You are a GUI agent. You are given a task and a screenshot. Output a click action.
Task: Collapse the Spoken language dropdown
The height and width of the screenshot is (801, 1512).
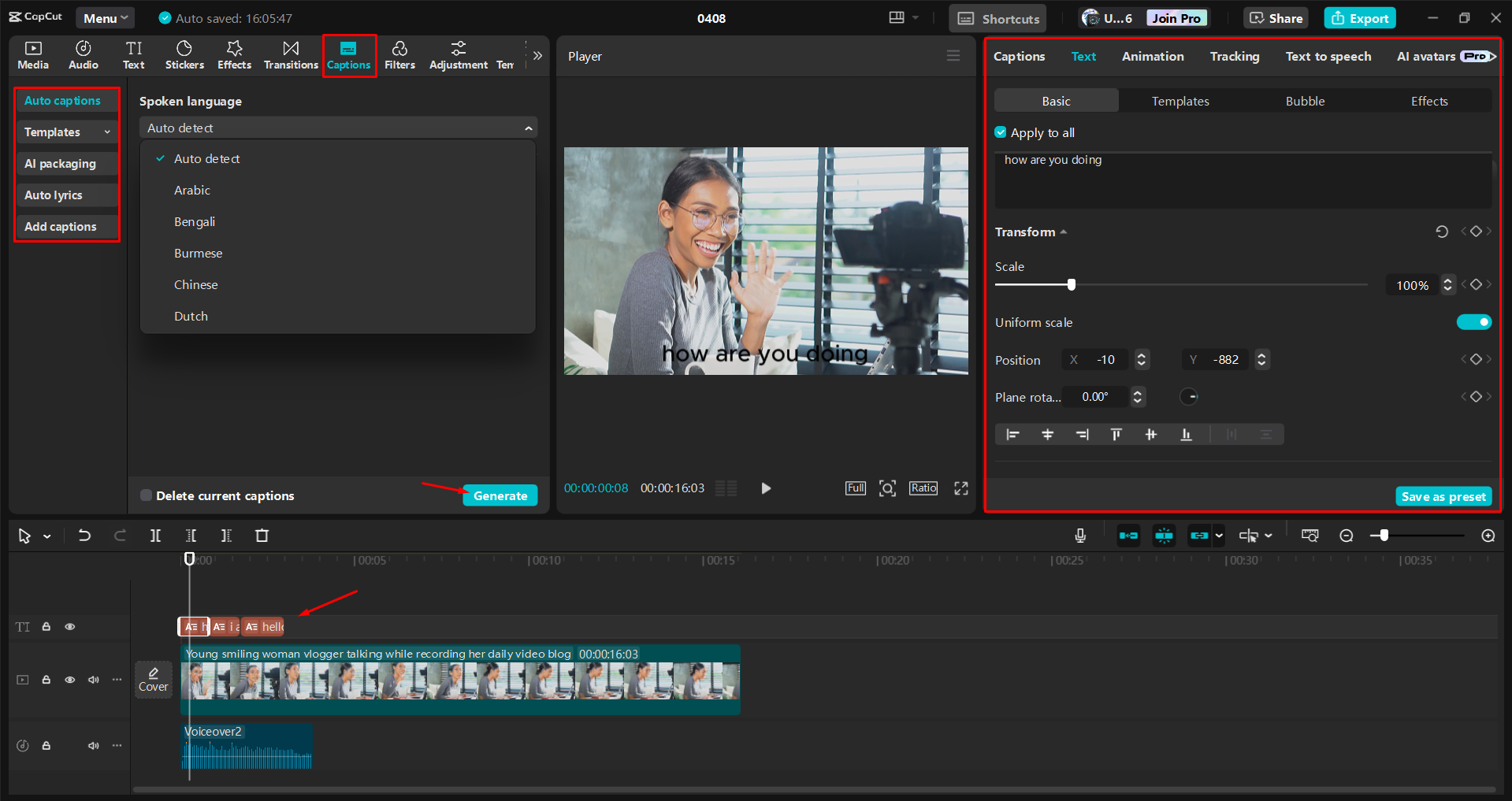coord(528,127)
